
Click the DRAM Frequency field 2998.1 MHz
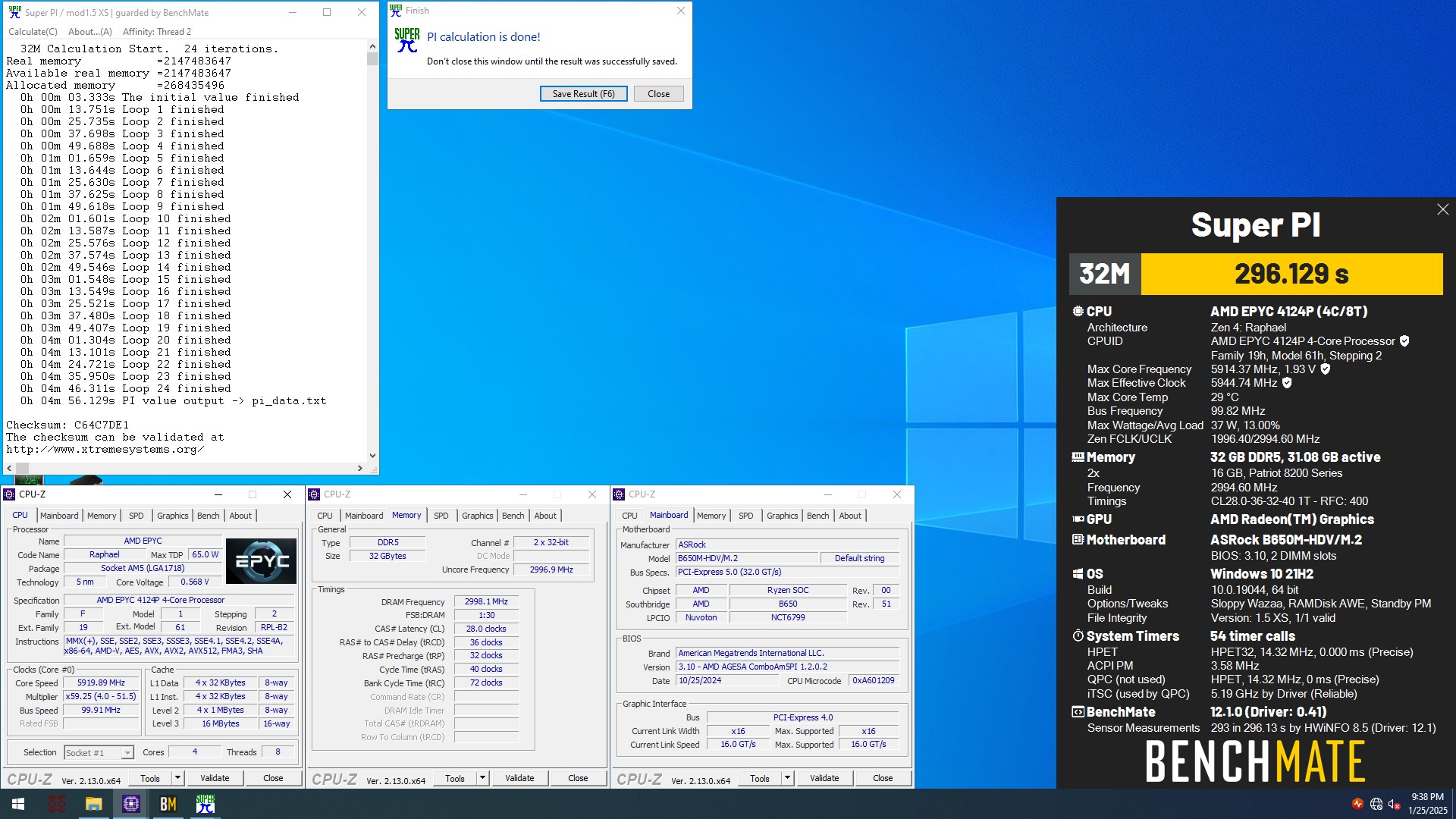click(487, 601)
